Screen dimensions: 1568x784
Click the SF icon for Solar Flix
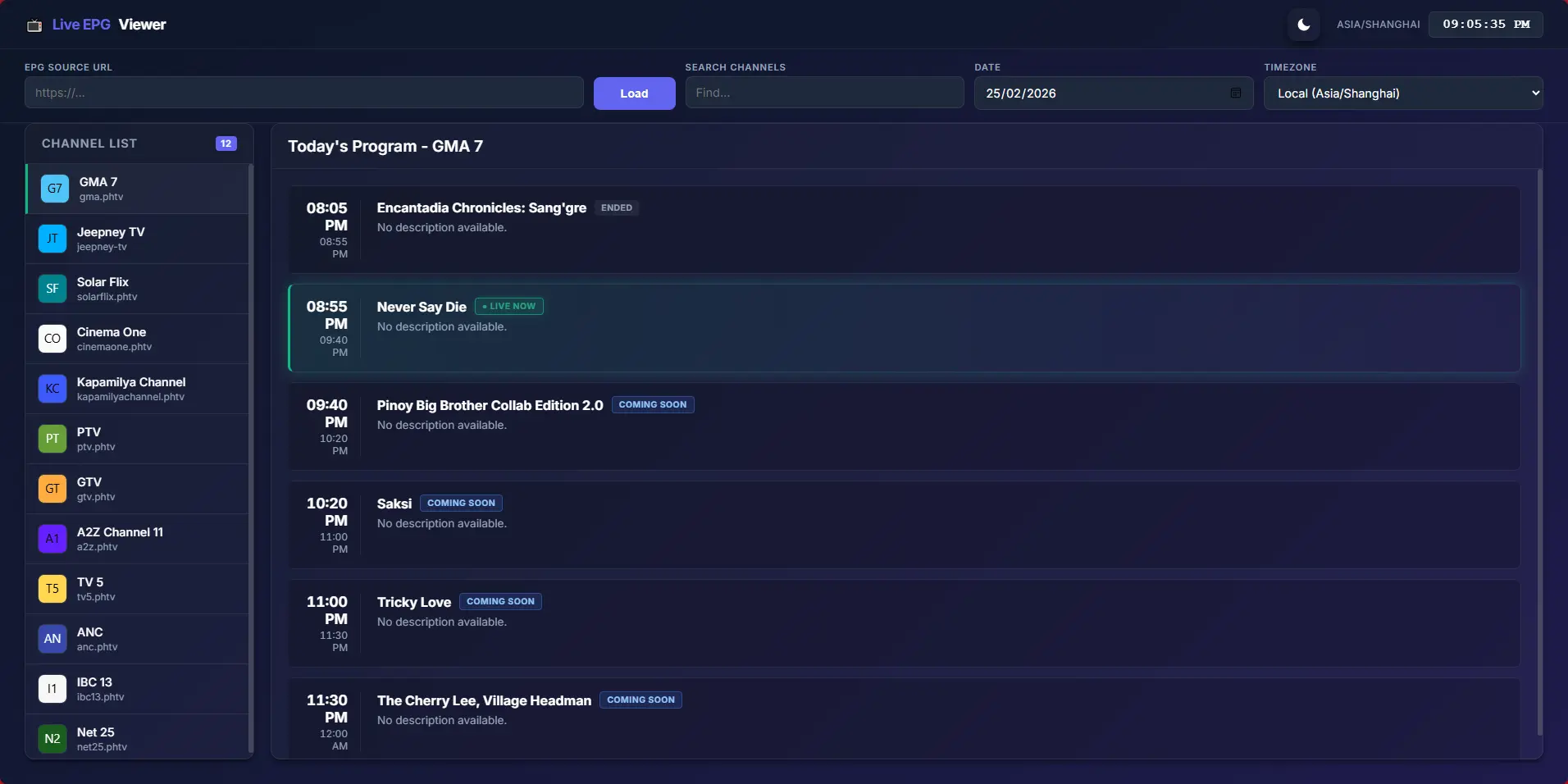pyautogui.click(x=52, y=289)
